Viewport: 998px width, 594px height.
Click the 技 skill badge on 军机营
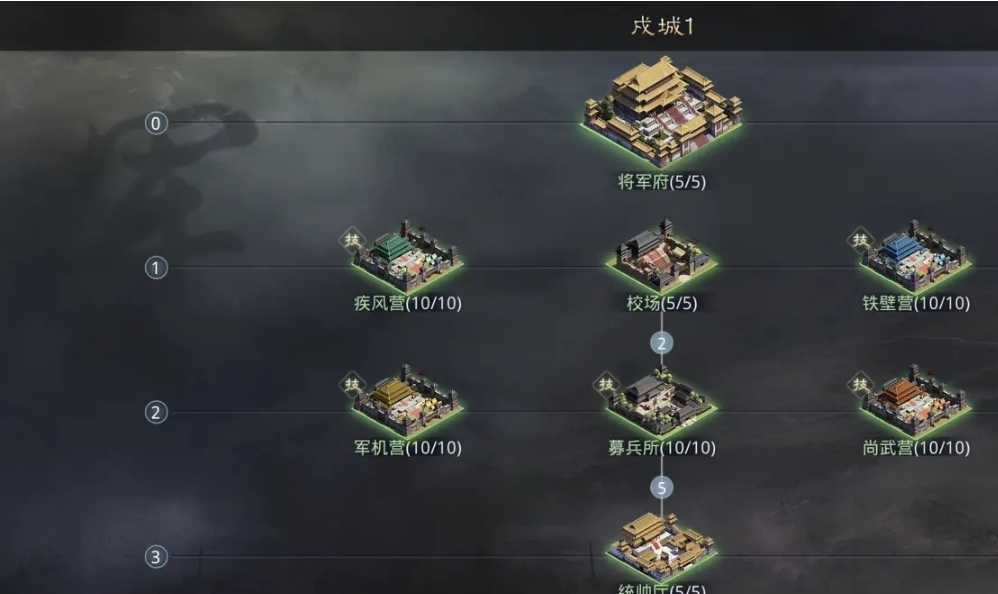352,385
